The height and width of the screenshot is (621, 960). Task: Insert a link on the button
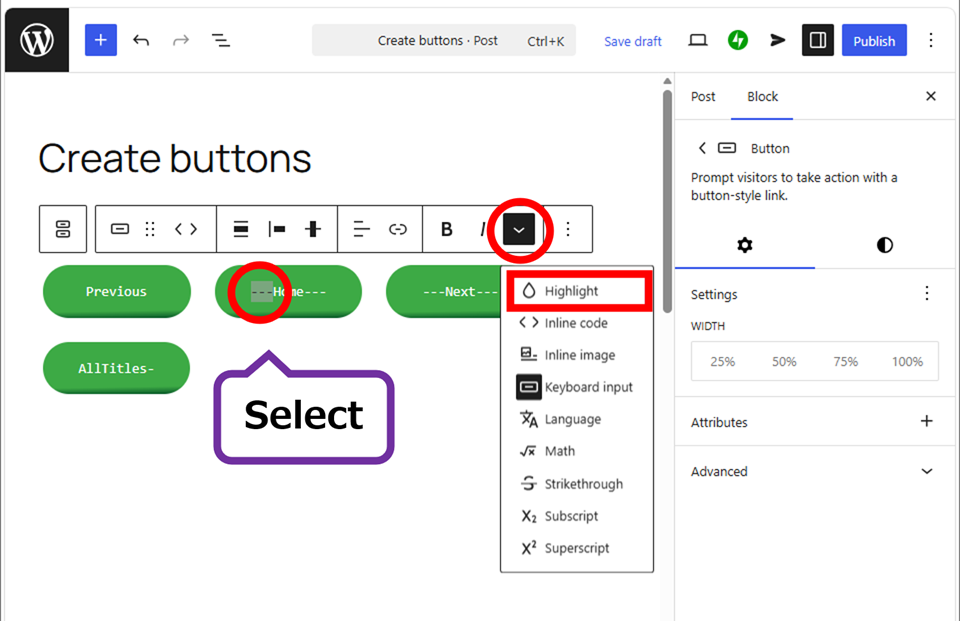click(x=398, y=229)
